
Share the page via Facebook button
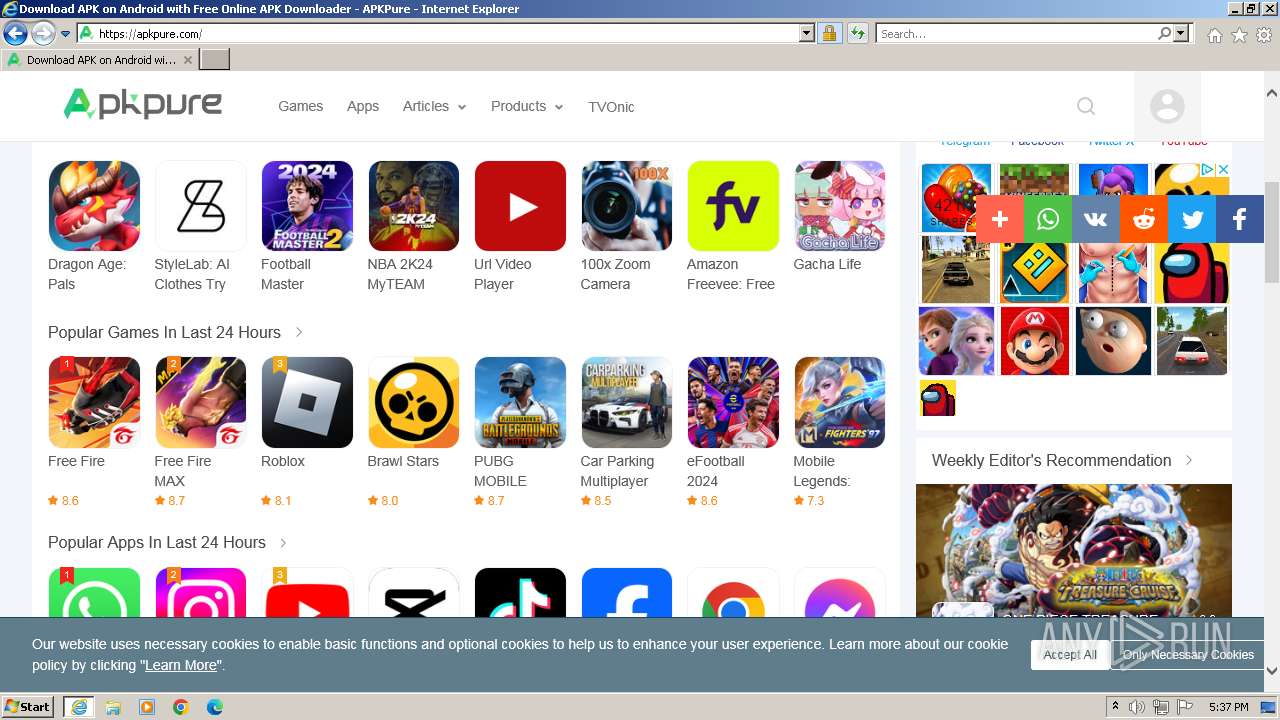1240,219
